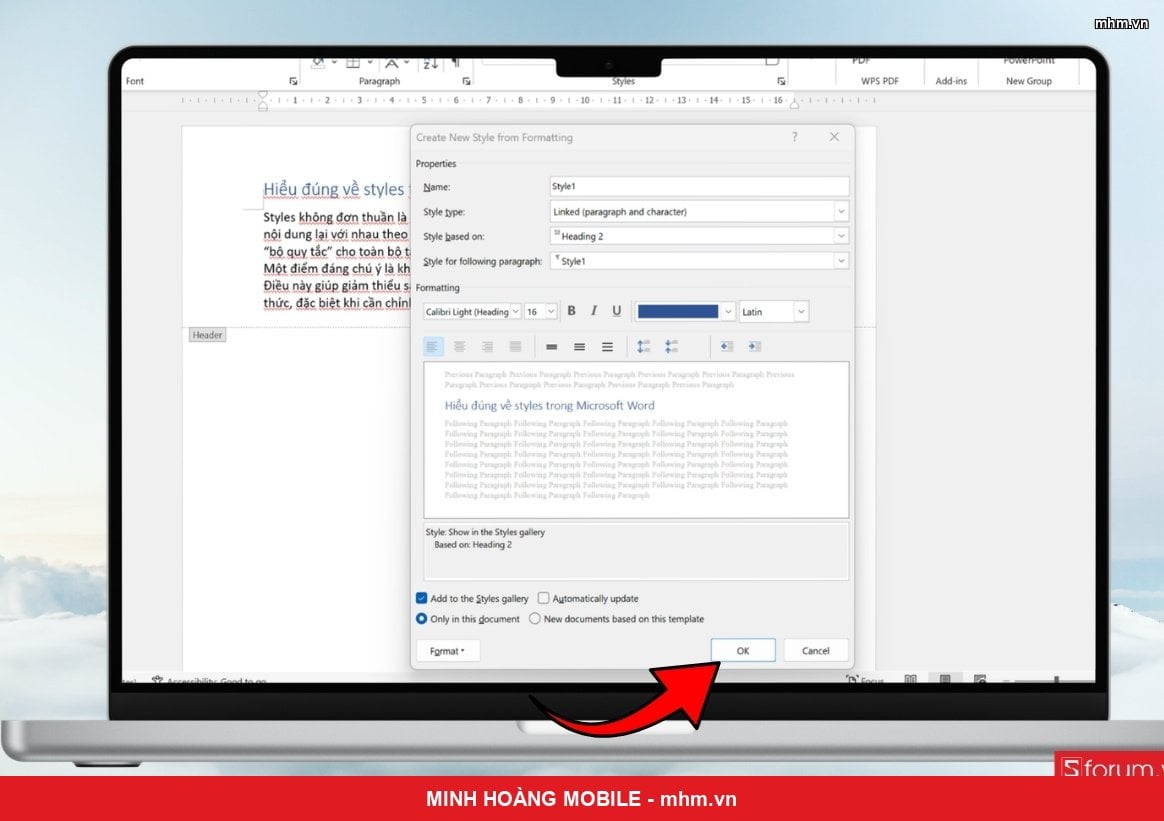Image resolution: width=1164 pixels, height=821 pixels.
Task: Choose double line spacing icon
Action: (607, 347)
